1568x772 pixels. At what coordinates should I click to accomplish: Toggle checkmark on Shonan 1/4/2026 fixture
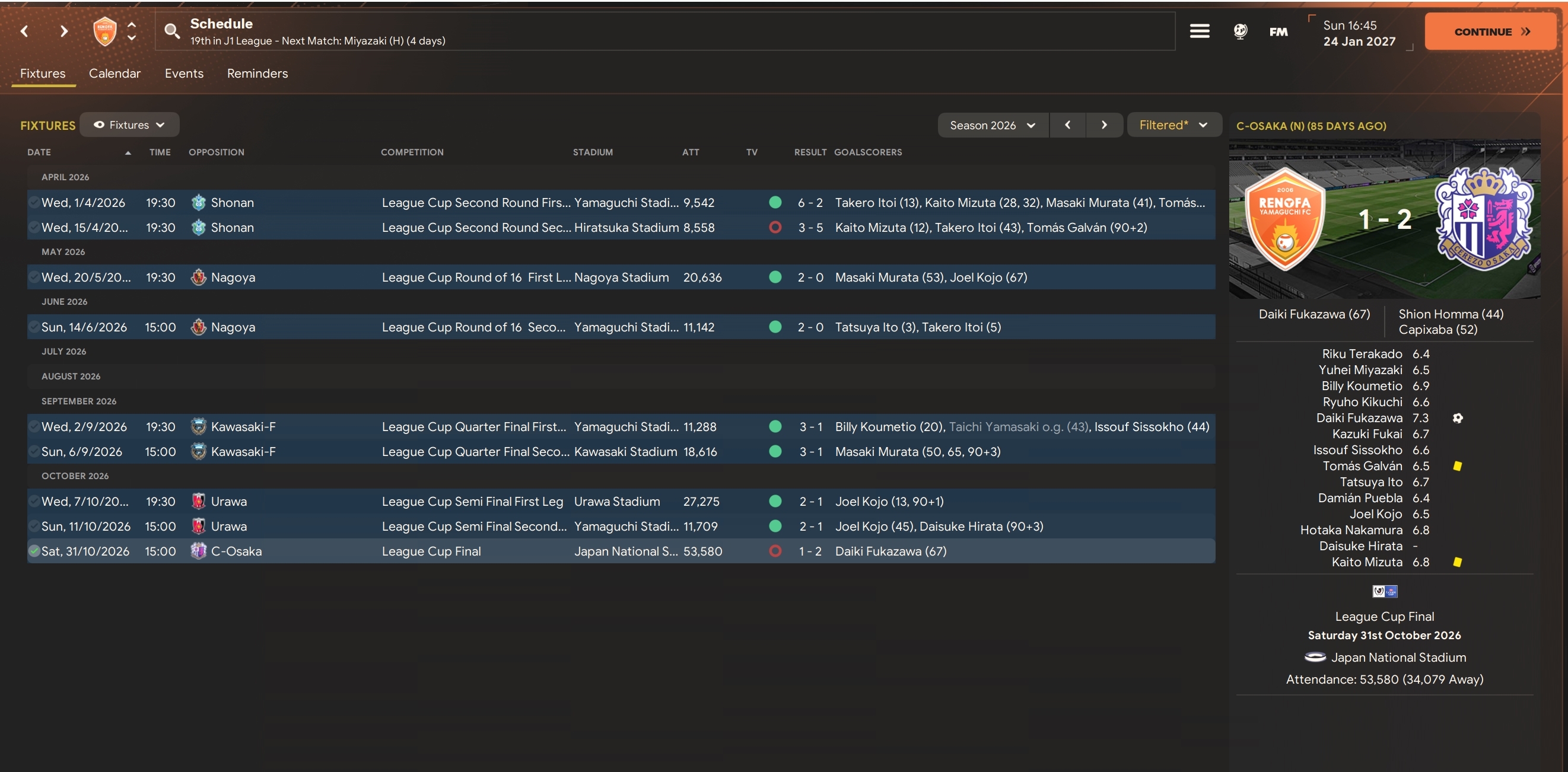point(34,203)
